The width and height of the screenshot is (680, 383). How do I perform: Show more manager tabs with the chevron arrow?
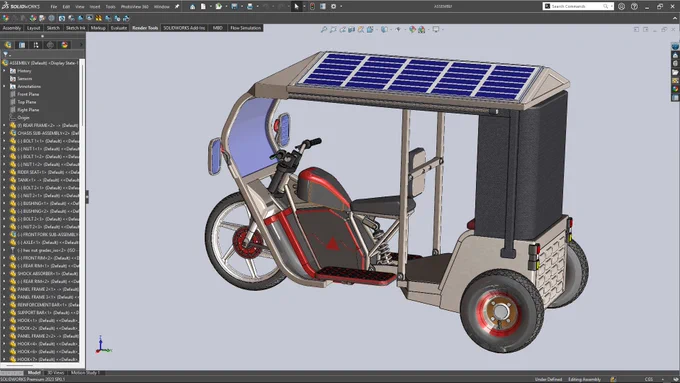pyautogui.click(x=81, y=45)
